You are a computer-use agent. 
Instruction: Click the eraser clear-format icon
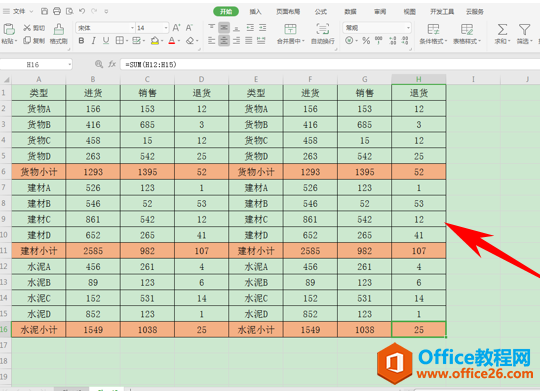coord(190,41)
